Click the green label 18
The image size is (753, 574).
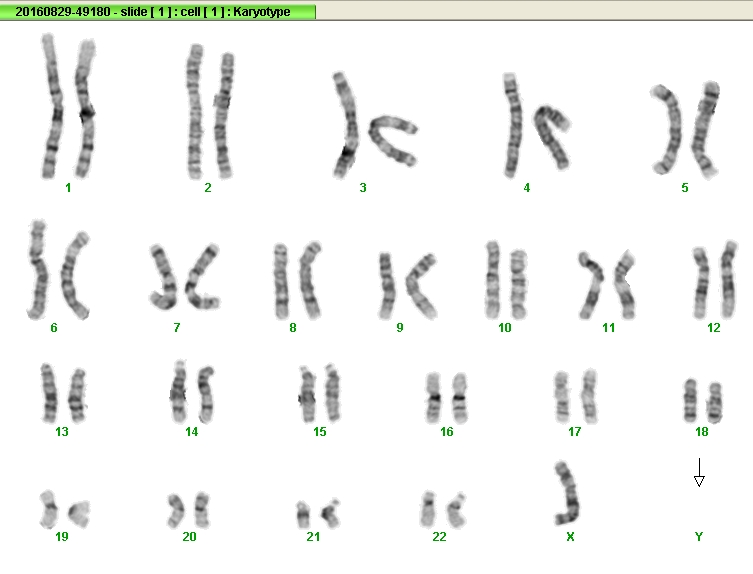pyautogui.click(x=702, y=432)
